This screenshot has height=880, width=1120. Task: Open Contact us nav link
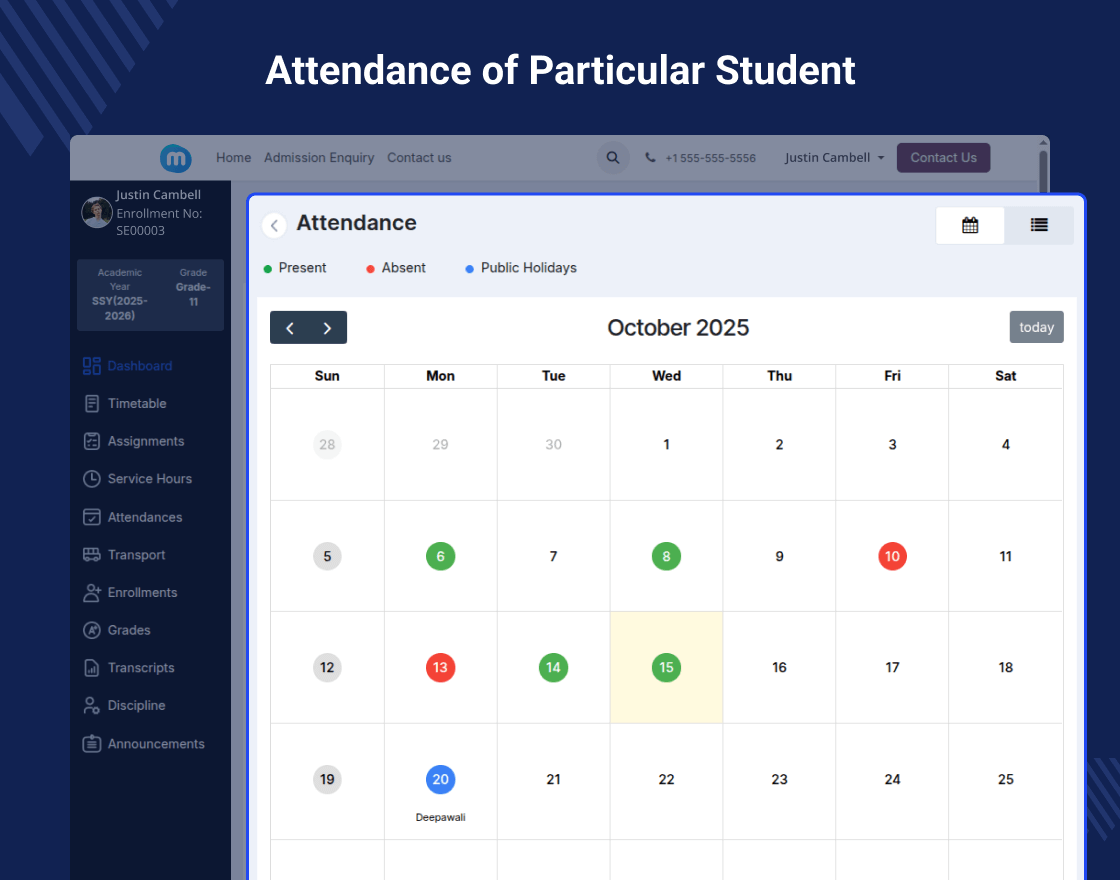[x=419, y=157]
